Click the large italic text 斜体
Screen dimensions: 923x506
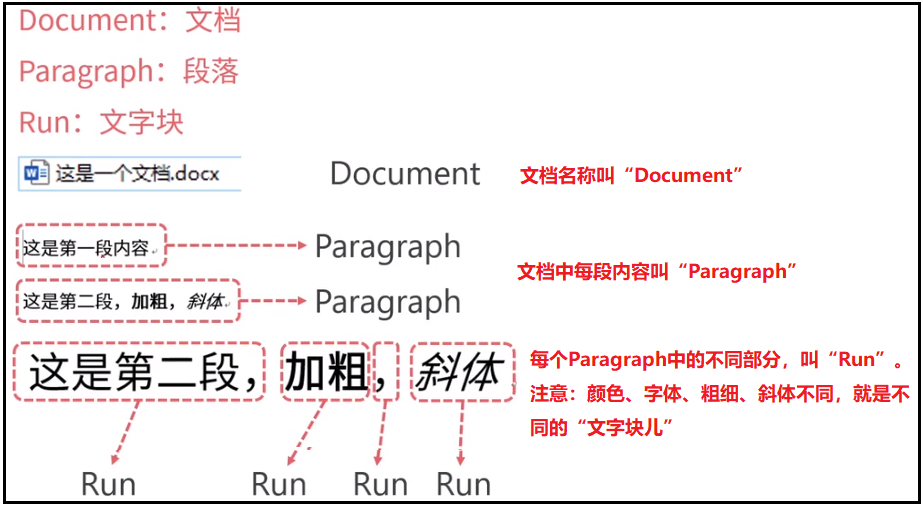point(461,374)
